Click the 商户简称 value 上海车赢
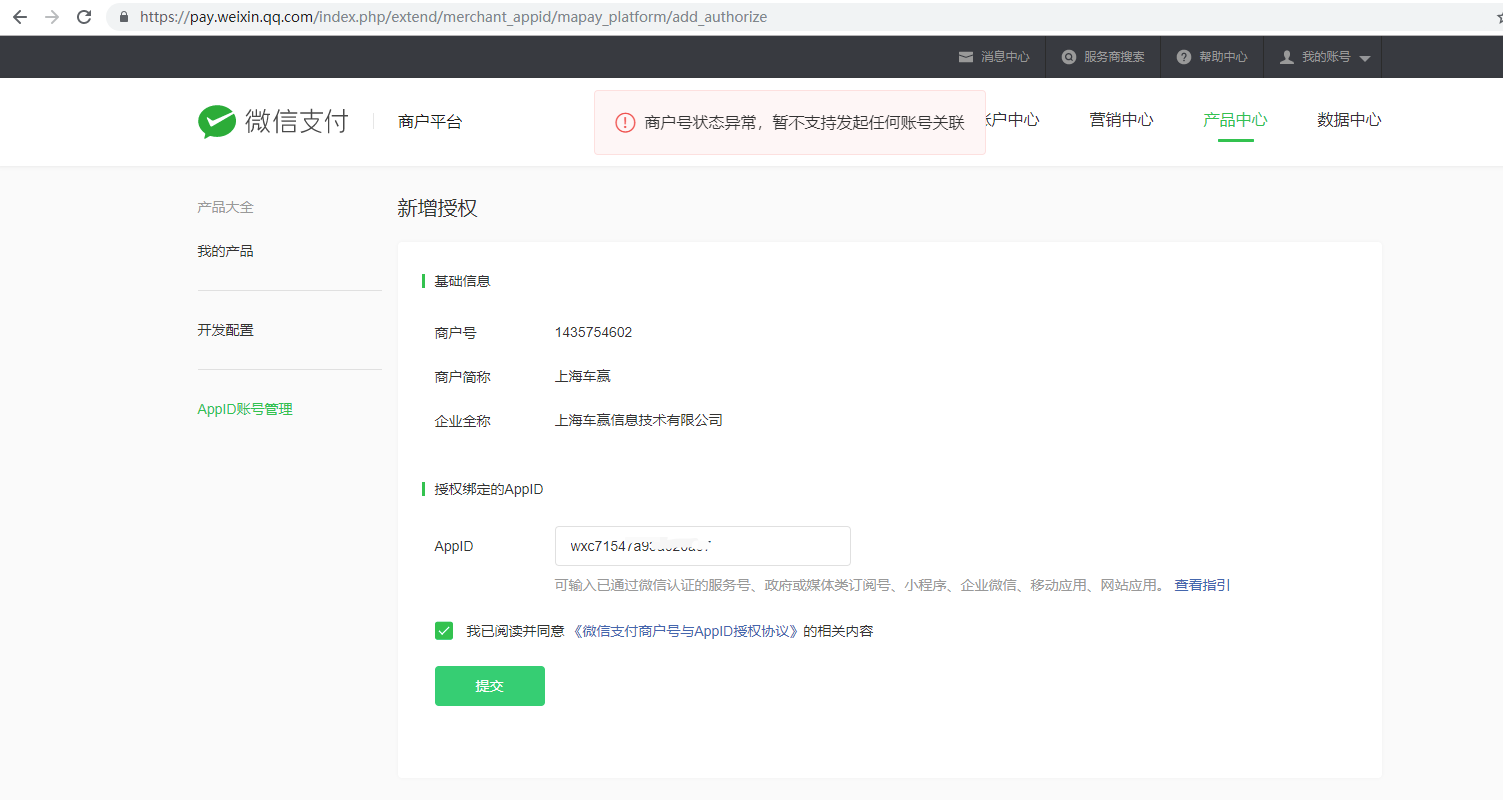The width and height of the screenshot is (1503, 800). tap(583, 376)
